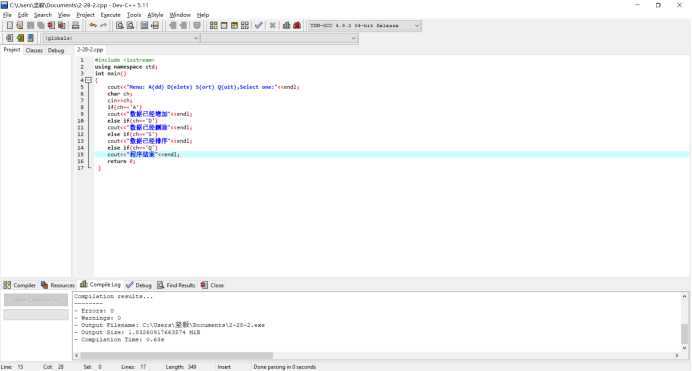Switch to the Project sidebar tab
Screen dimensions: 692x371
(12, 50)
